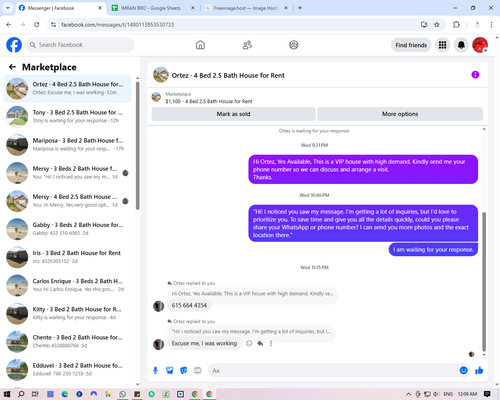Attach a file with the photo icon
500x400 pixels.
point(170,370)
